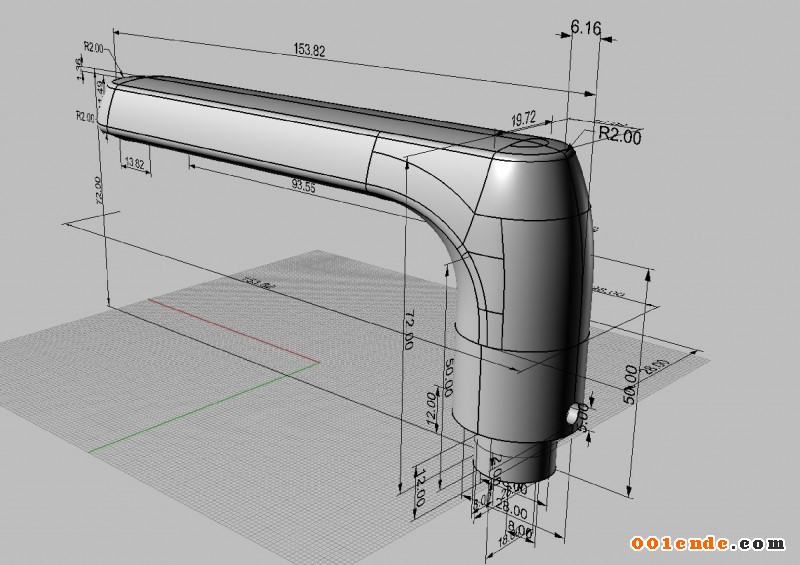The height and width of the screenshot is (565, 800).
Task: Select the 19.72 dimension text
Action: (524, 118)
